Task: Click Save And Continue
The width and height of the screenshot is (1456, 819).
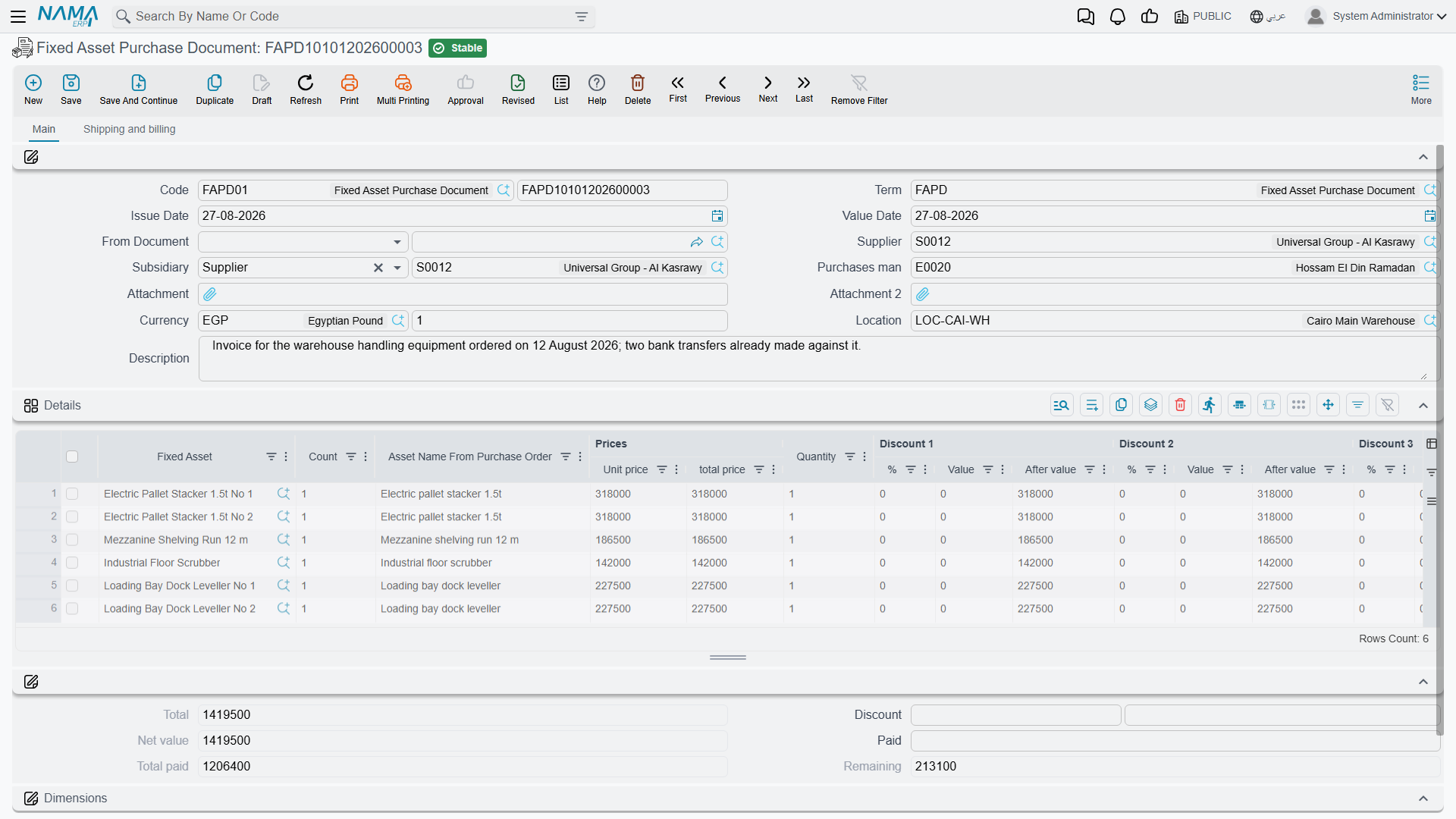Action: (x=139, y=89)
